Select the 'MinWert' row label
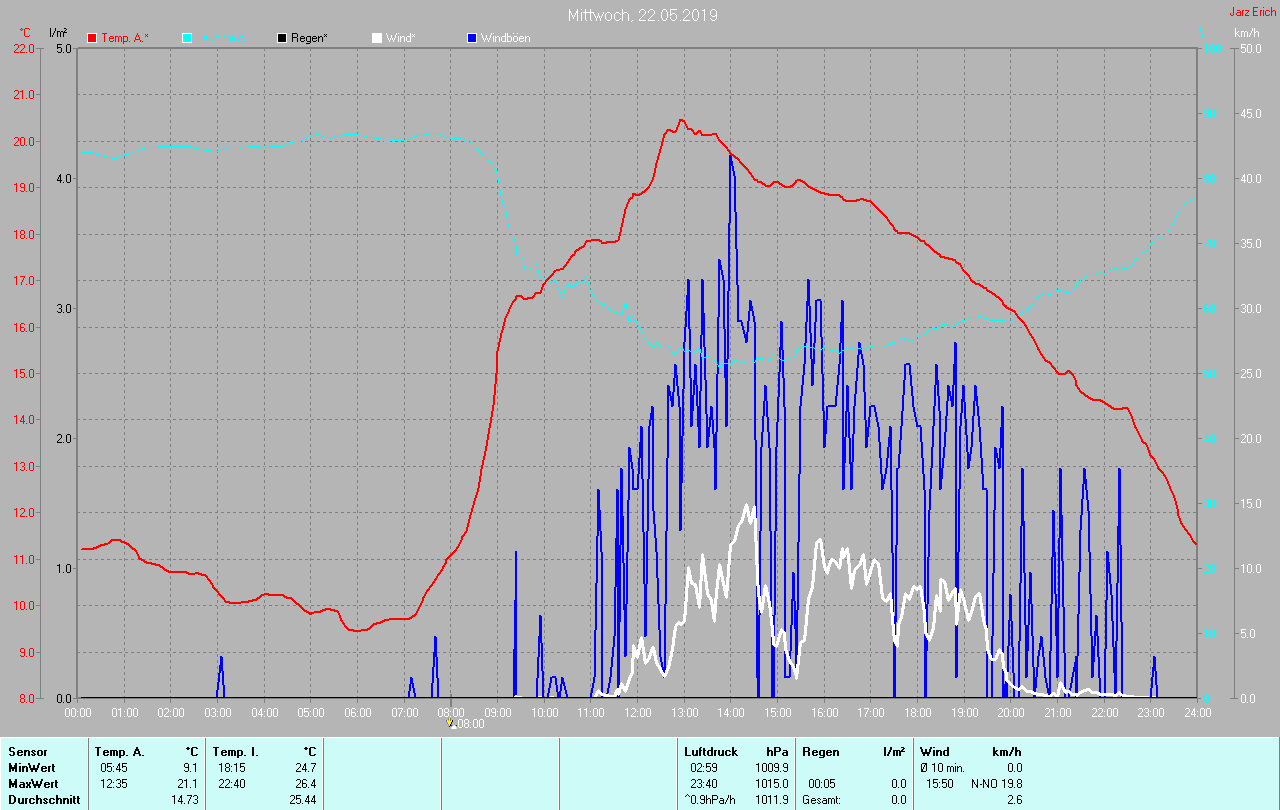1280x810 pixels. click(x=31, y=768)
